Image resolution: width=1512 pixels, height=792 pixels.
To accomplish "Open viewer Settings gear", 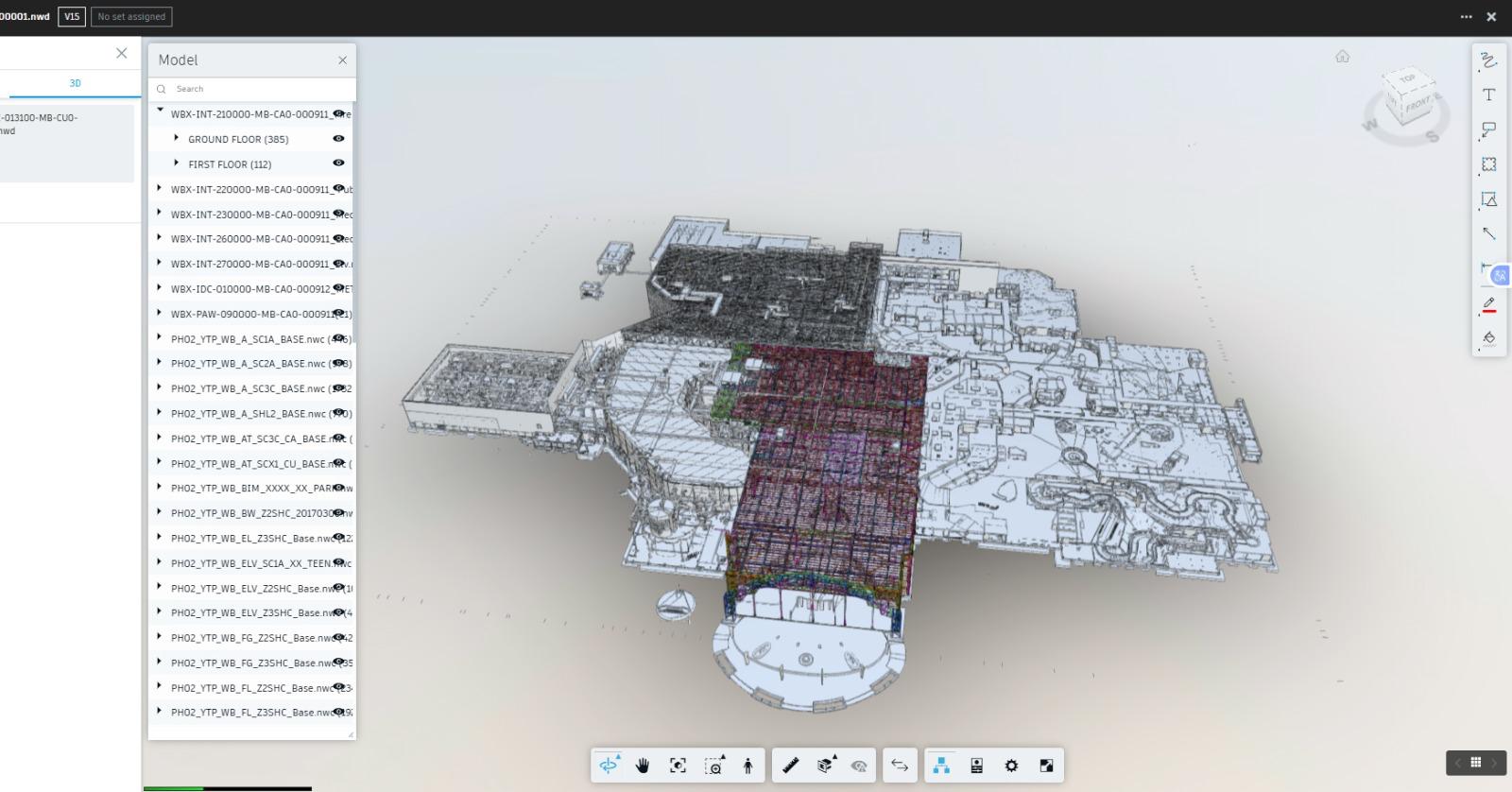I will 1011,766.
